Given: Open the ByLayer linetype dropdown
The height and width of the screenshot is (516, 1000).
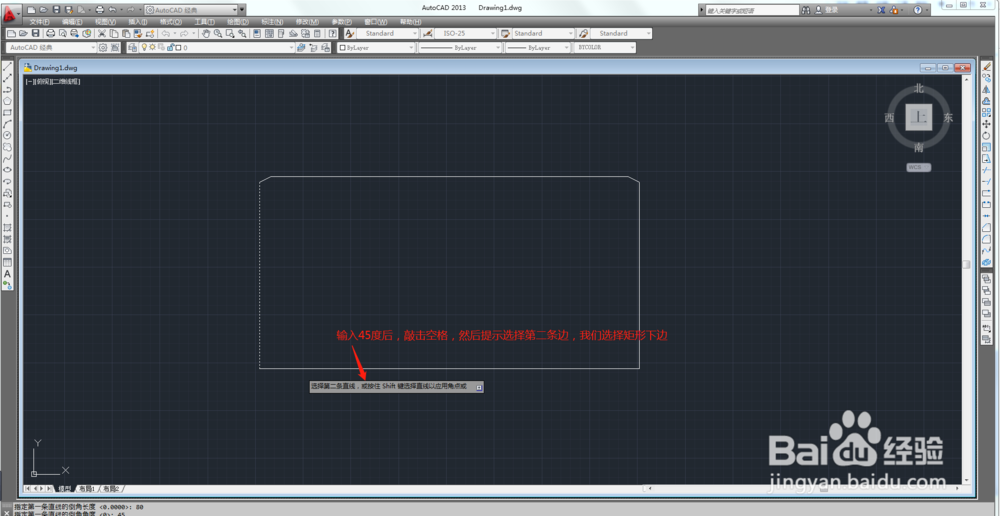Looking at the screenshot, I should coord(460,47).
